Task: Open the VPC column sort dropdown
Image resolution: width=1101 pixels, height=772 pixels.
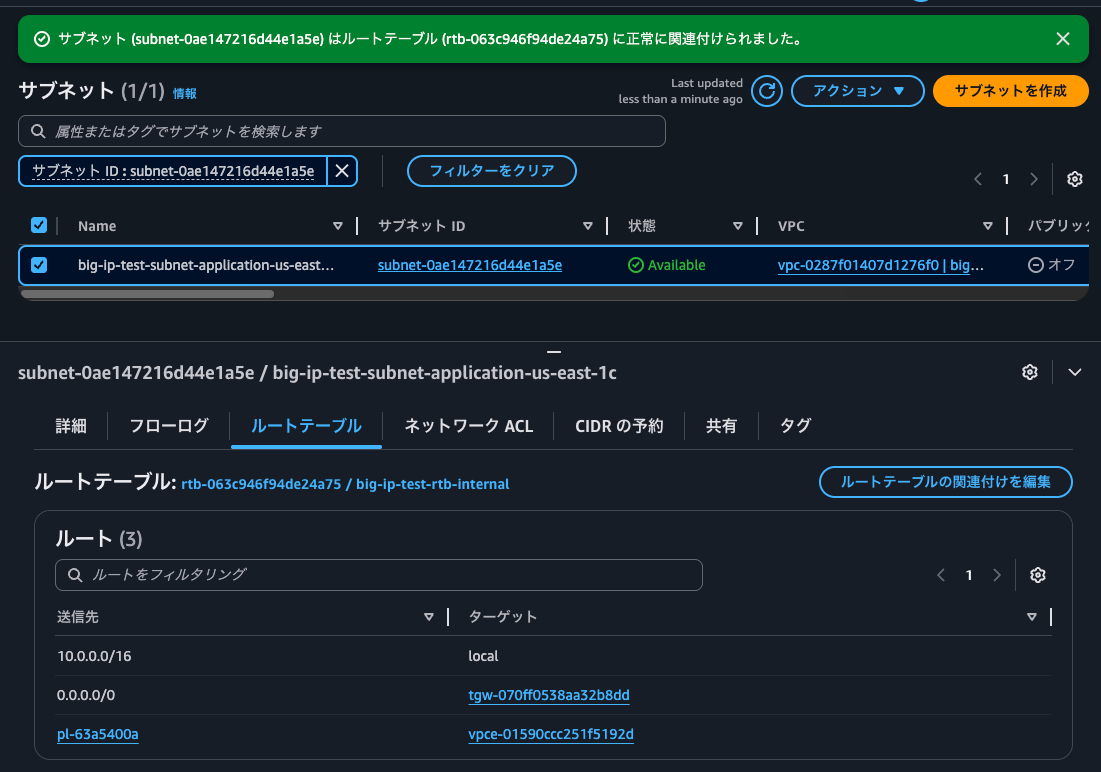Action: tap(988, 225)
